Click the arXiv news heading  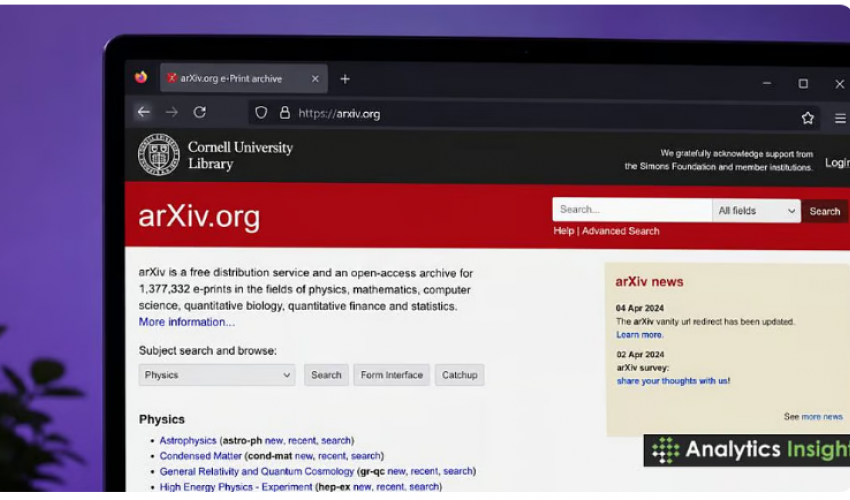coord(649,281)
